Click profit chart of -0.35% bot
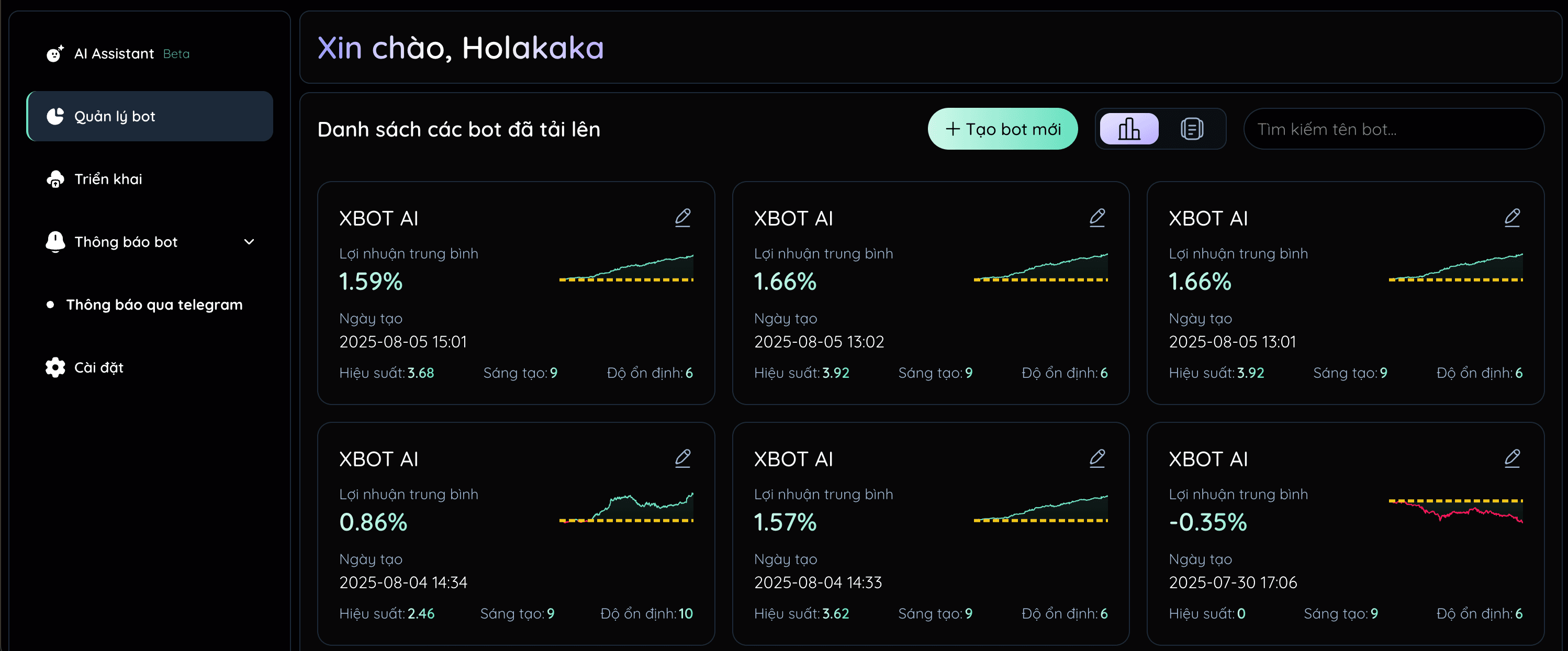The image size is (1568, 651). click(x=1455, y=510)
